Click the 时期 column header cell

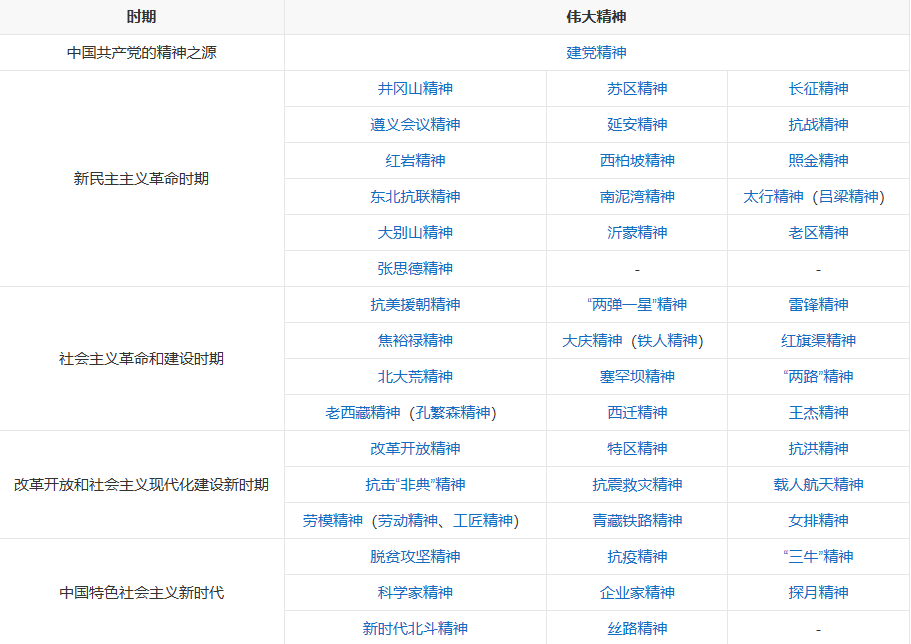click(141, 17)
